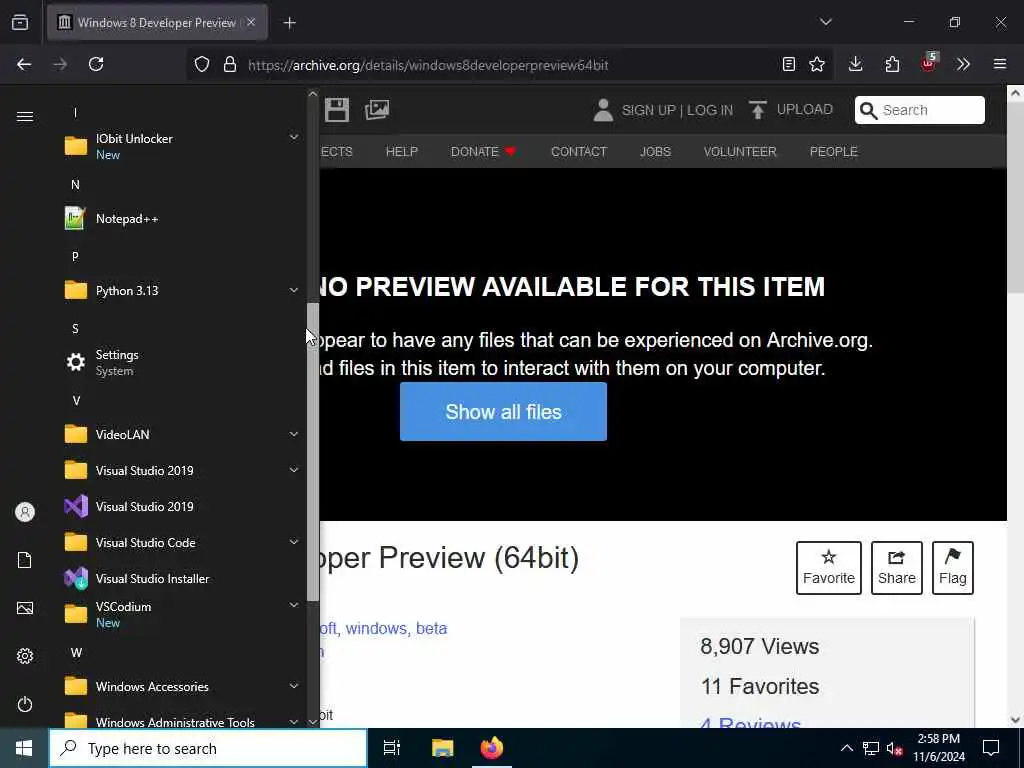Reload the page in Firefox
This screenshot has height=768, width=1024.
click(96, 64)
